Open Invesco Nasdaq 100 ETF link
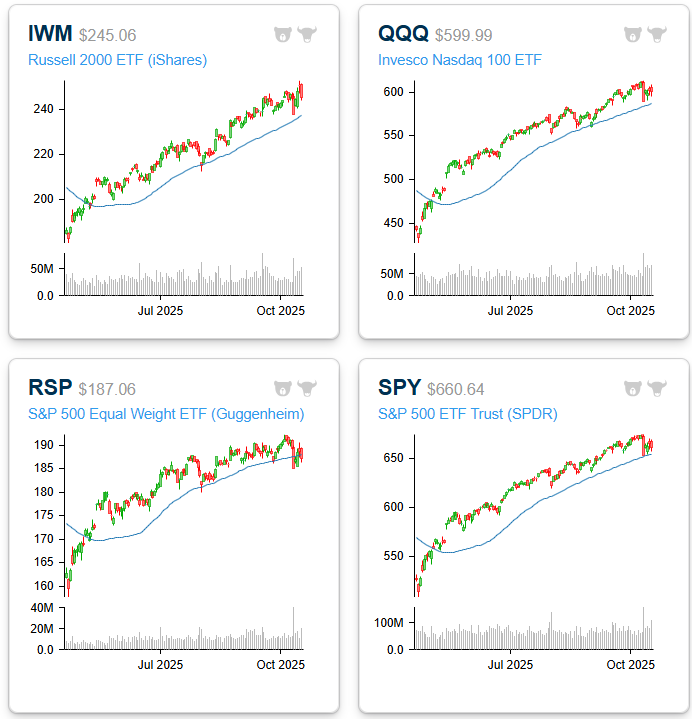Viewport: 692px width, 719px height. tap(459, 60)
